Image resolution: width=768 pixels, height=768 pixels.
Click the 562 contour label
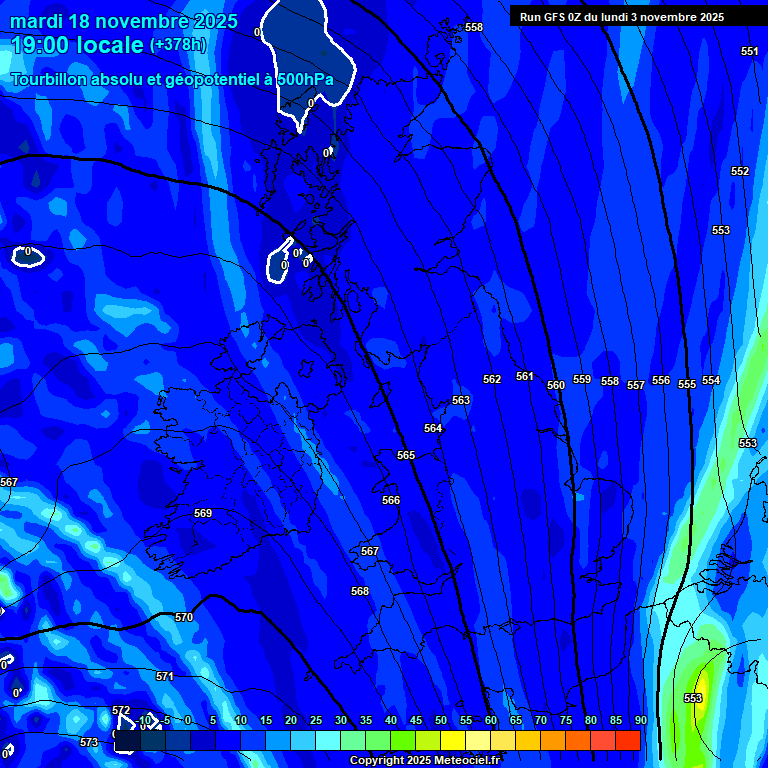point(492,379)
